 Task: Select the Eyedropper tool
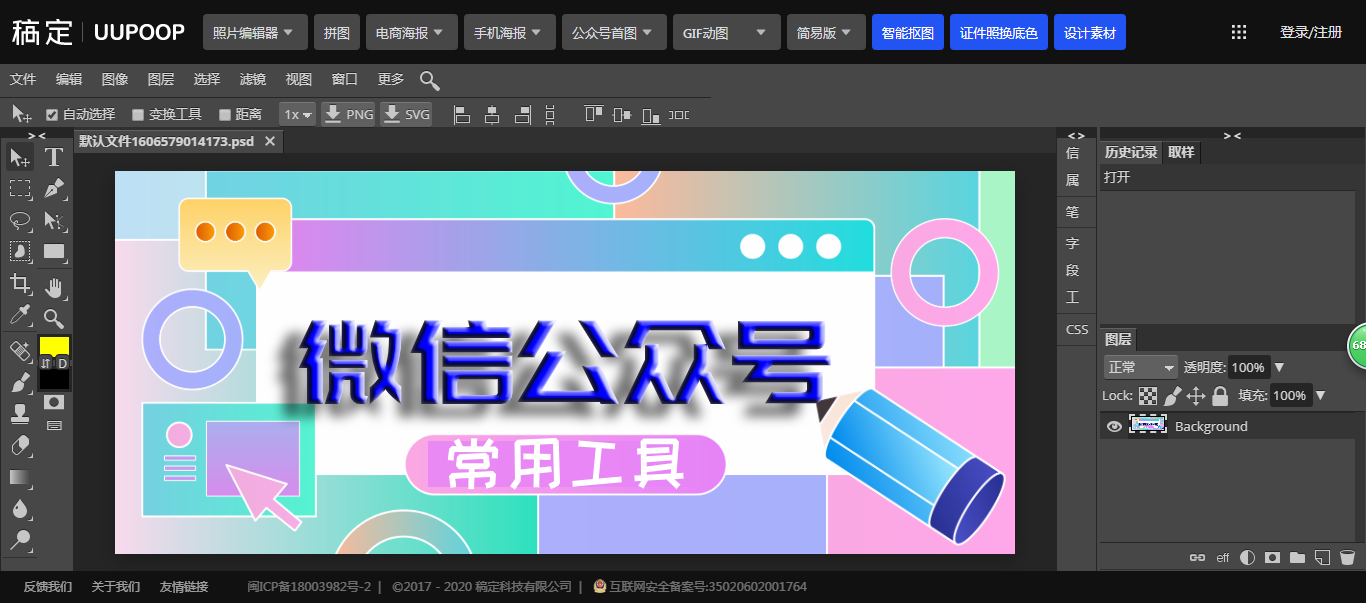pos(20,315)
